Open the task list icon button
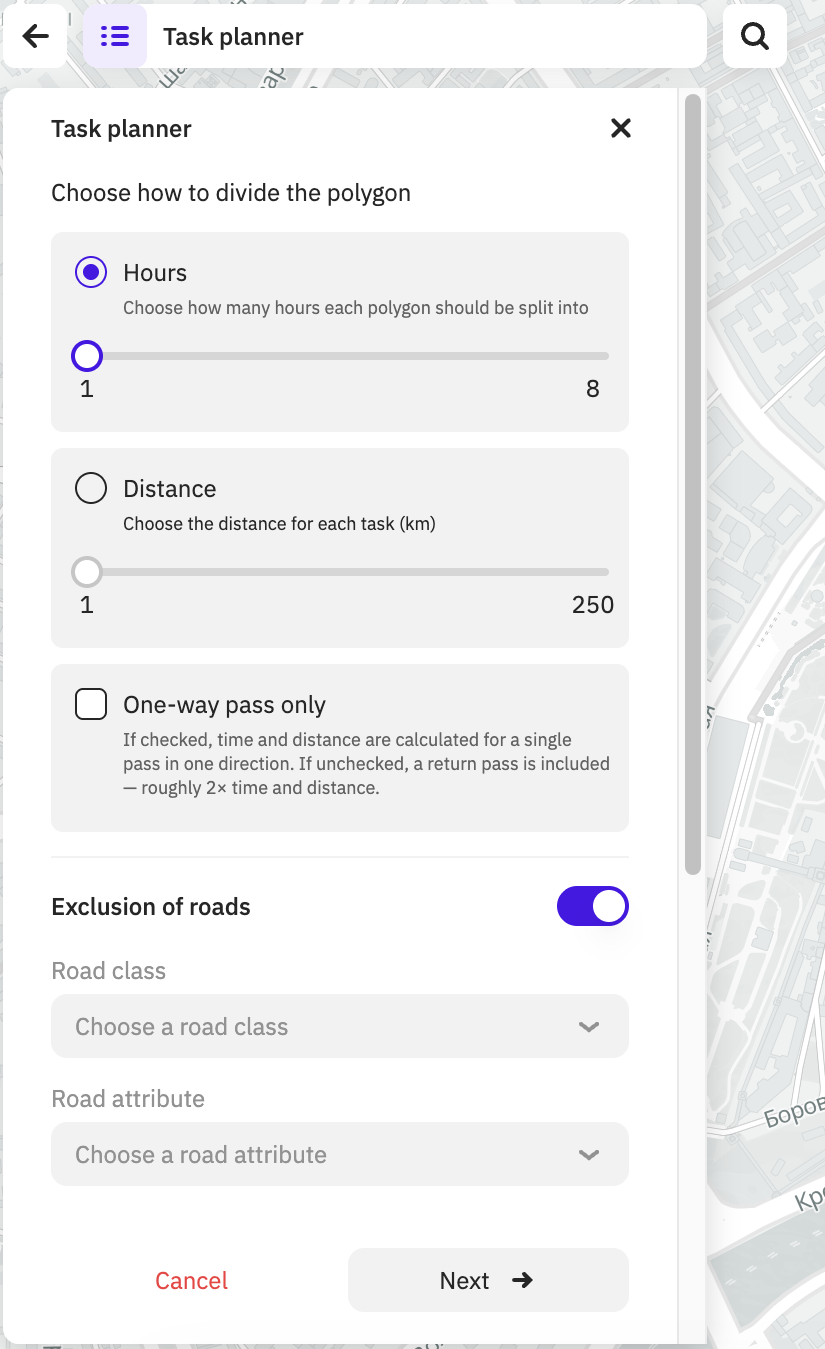The image size is (825, 1349). click(x=115, y=36)
